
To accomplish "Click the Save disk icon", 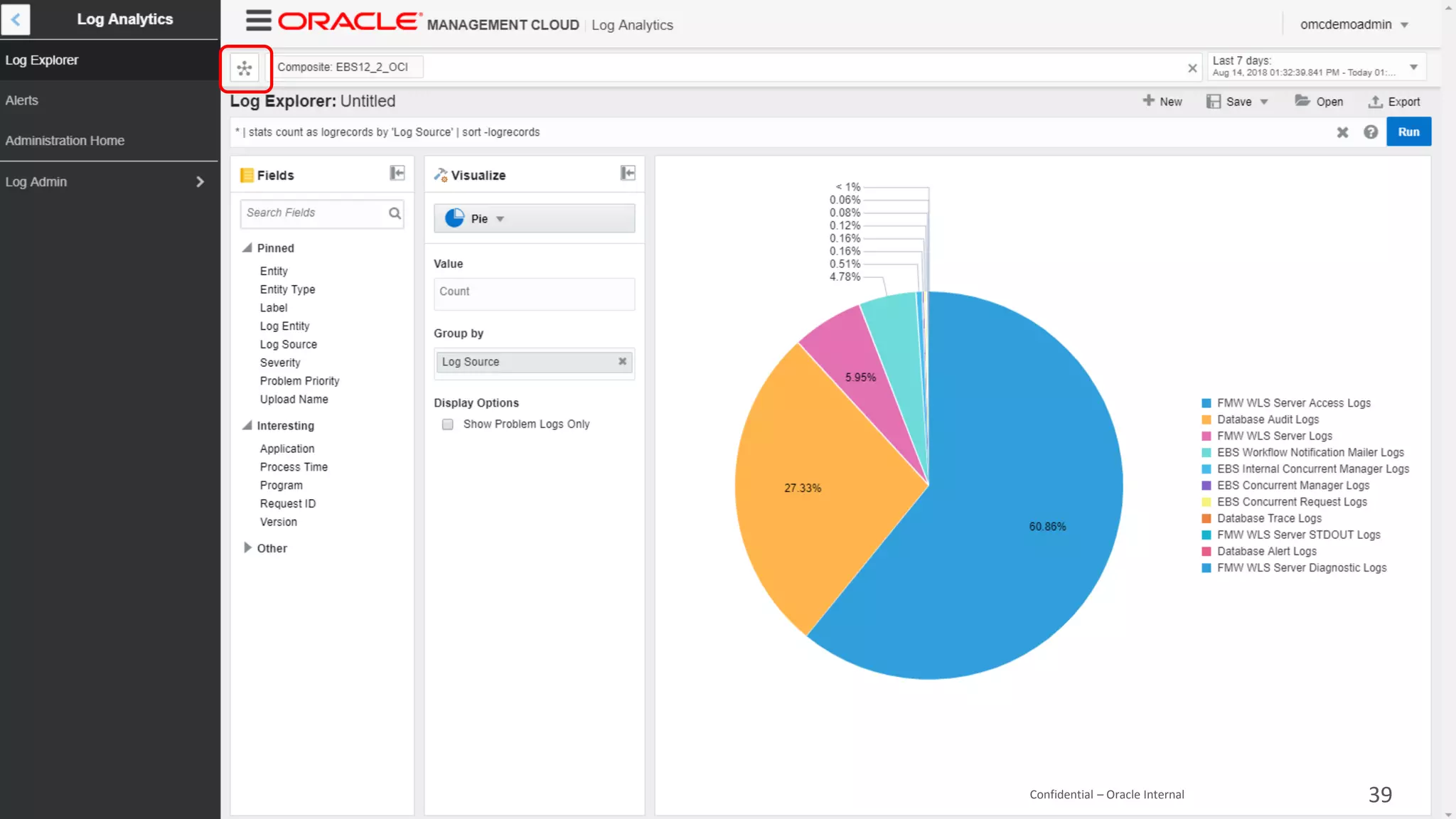I will 1214,102.
